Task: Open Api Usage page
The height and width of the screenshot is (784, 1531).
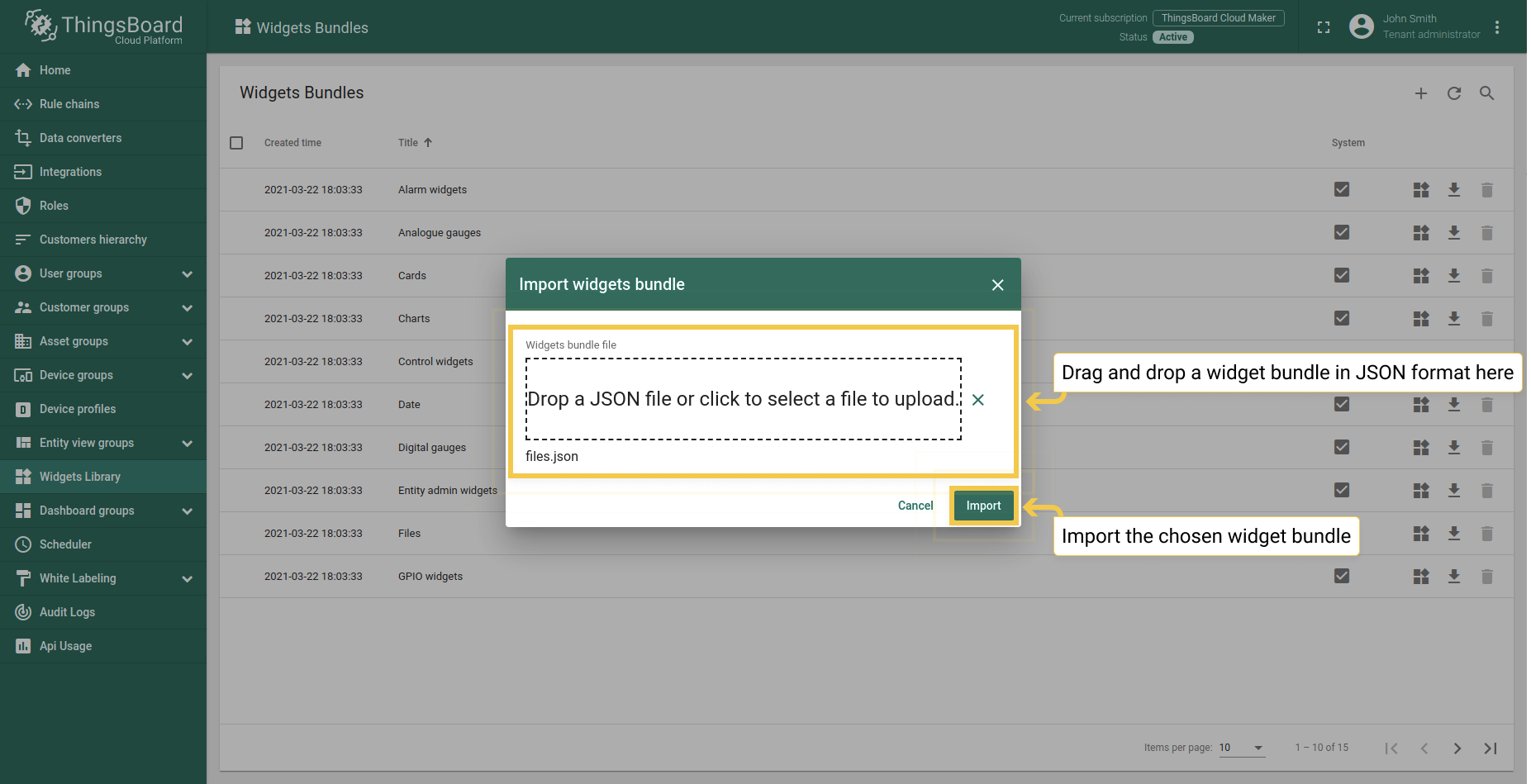Action: pos(103,646)
